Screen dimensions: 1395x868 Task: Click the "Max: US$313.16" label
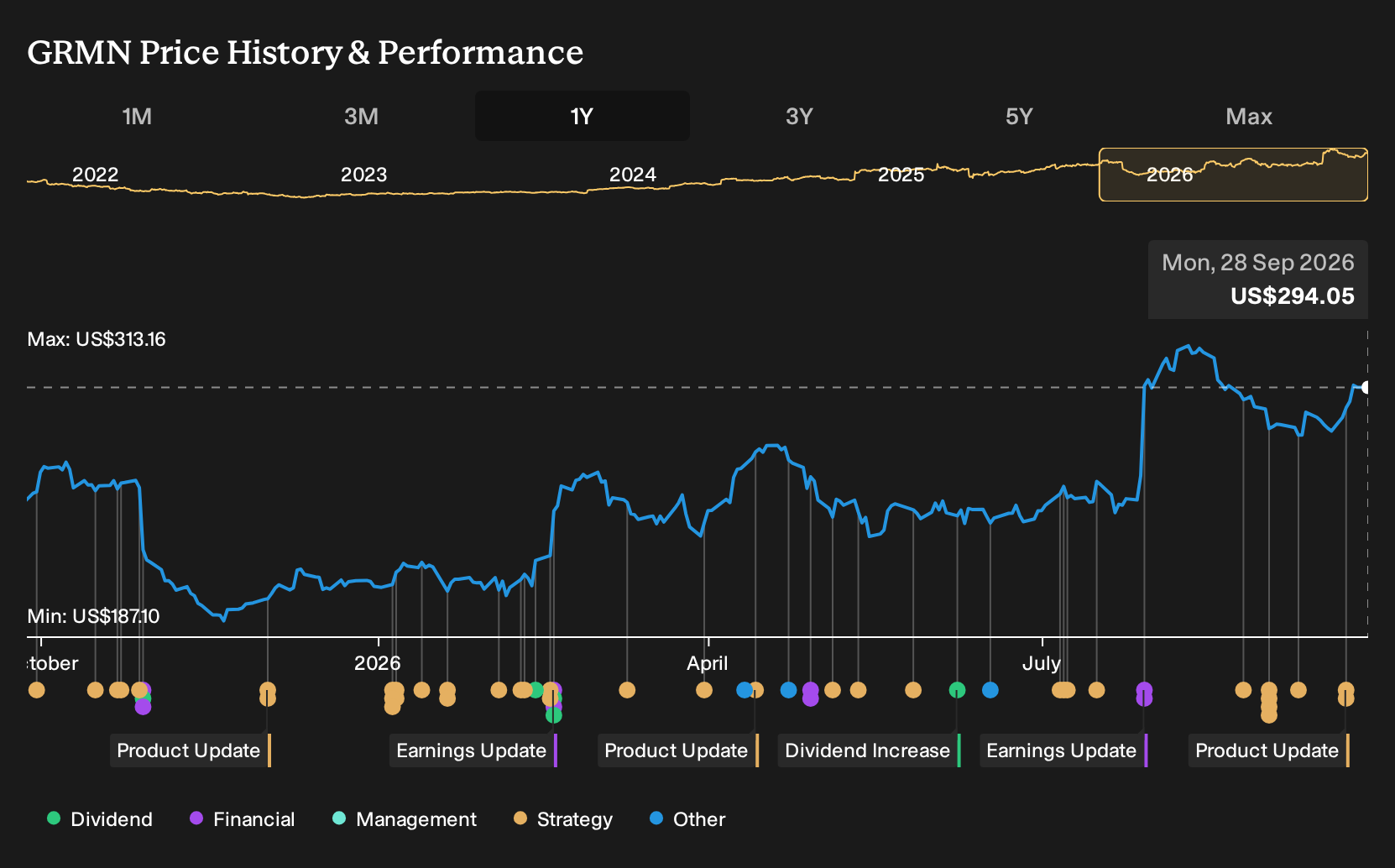coord(97,340)
